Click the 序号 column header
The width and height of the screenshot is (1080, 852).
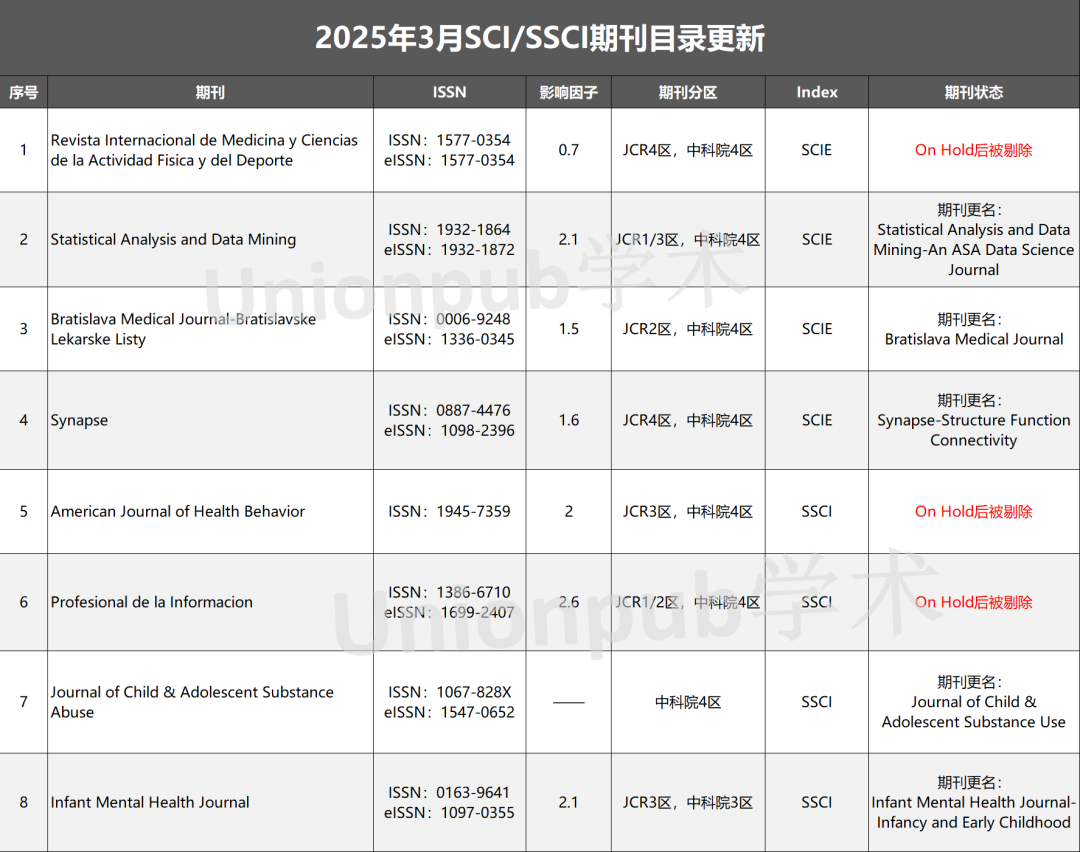[23, 92]
